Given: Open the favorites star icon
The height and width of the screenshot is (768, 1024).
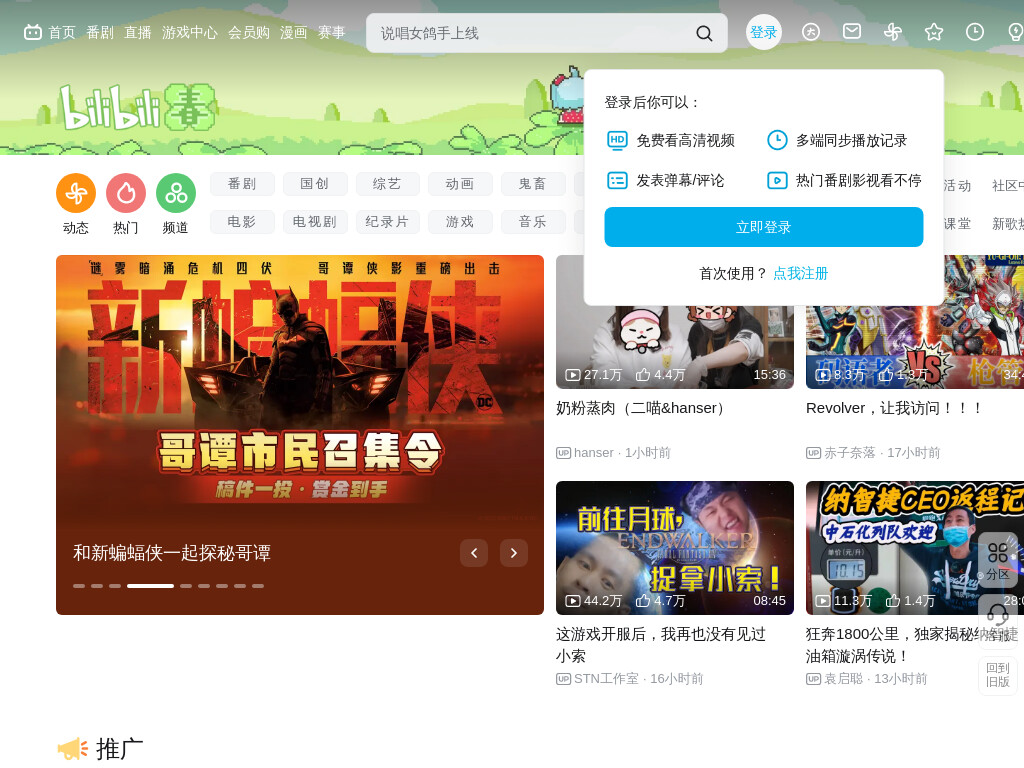Looking at the screenshot, I should [934, 32].
